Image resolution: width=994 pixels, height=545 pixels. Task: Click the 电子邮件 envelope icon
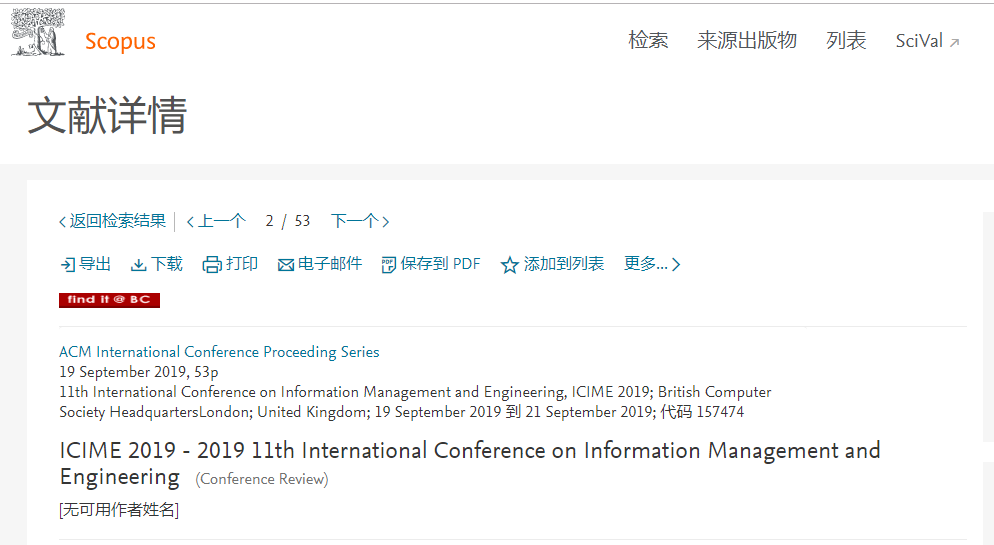click(286, 265)
